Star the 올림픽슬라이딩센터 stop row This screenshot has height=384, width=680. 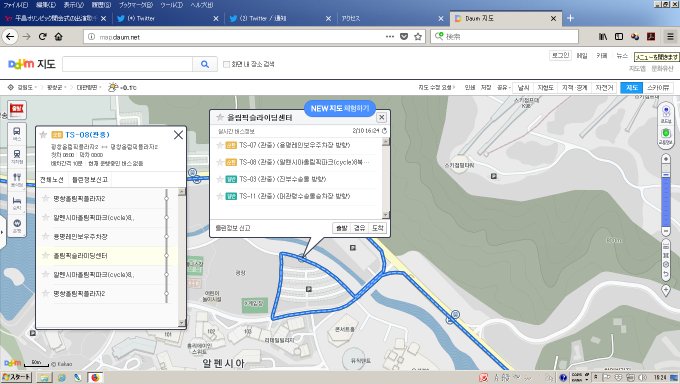tap(45, 255)
